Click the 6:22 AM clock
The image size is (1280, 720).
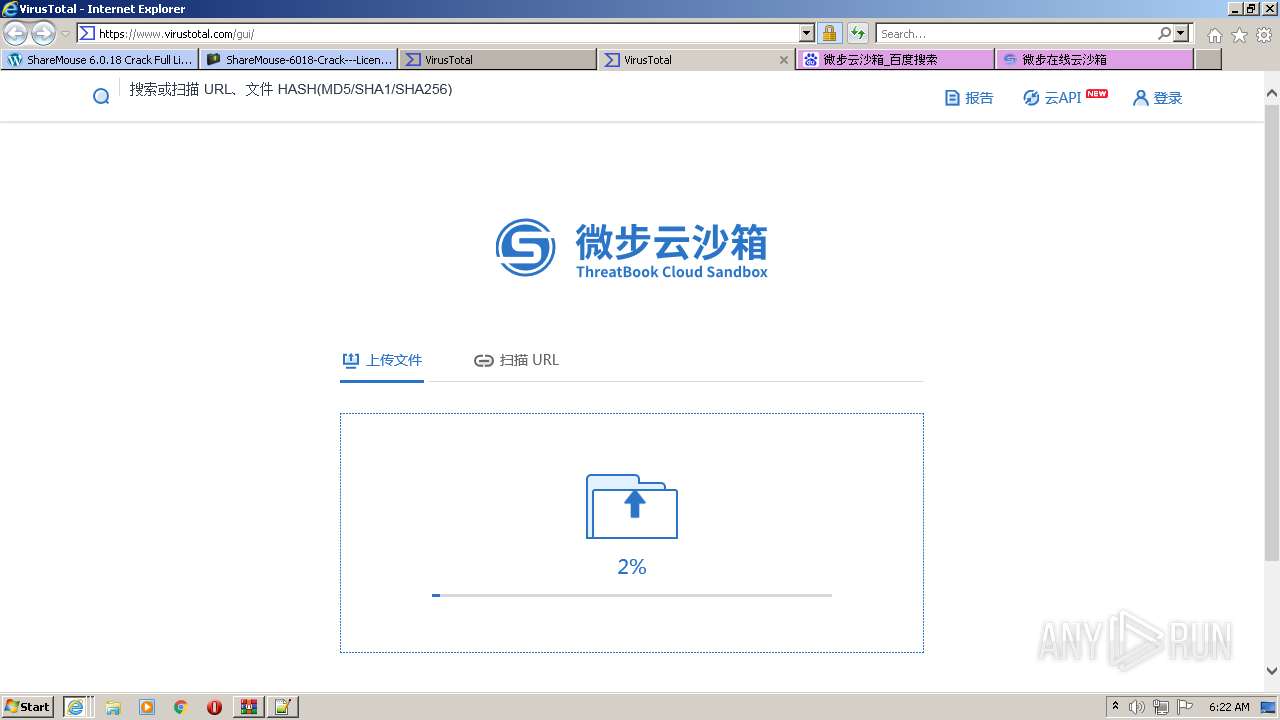coord(1229,707)
